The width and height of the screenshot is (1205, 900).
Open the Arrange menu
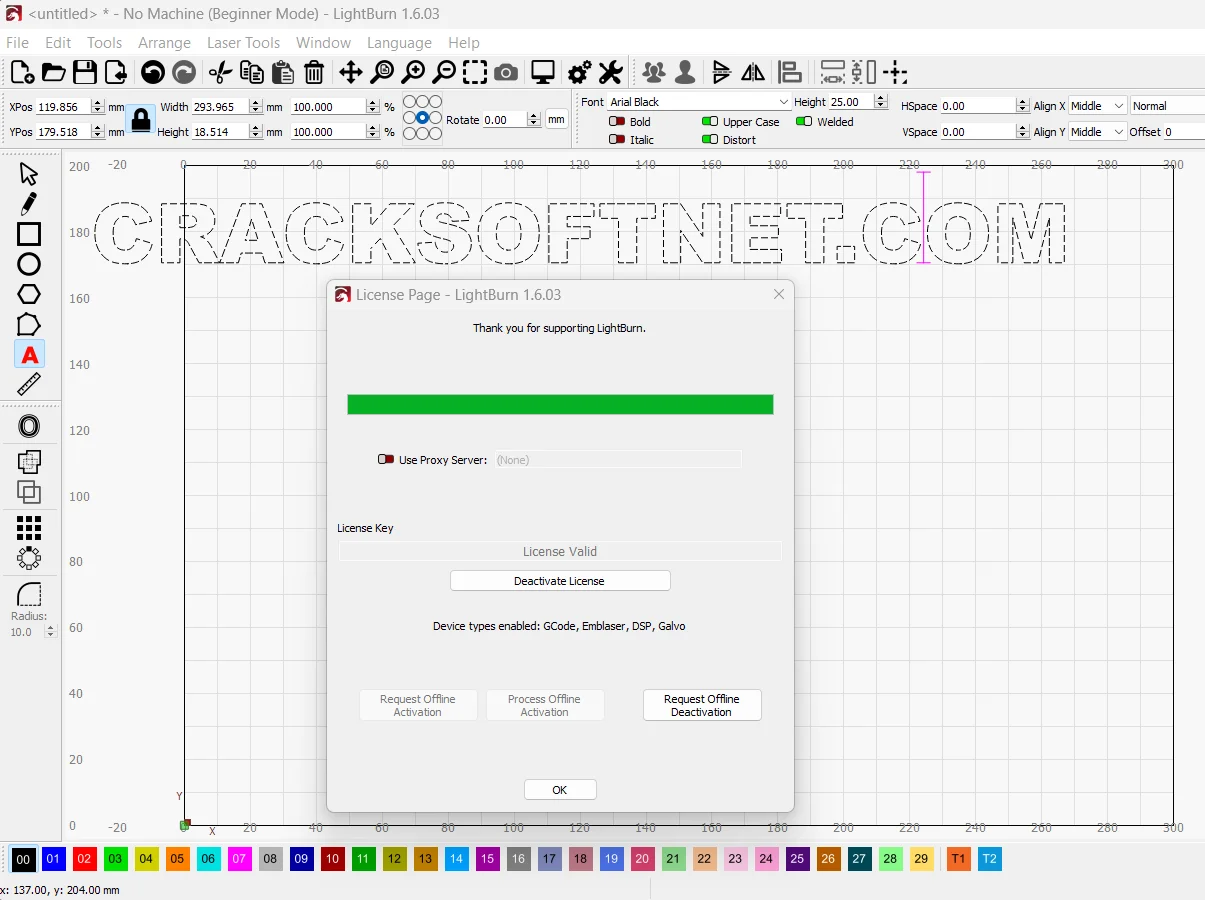164,43
